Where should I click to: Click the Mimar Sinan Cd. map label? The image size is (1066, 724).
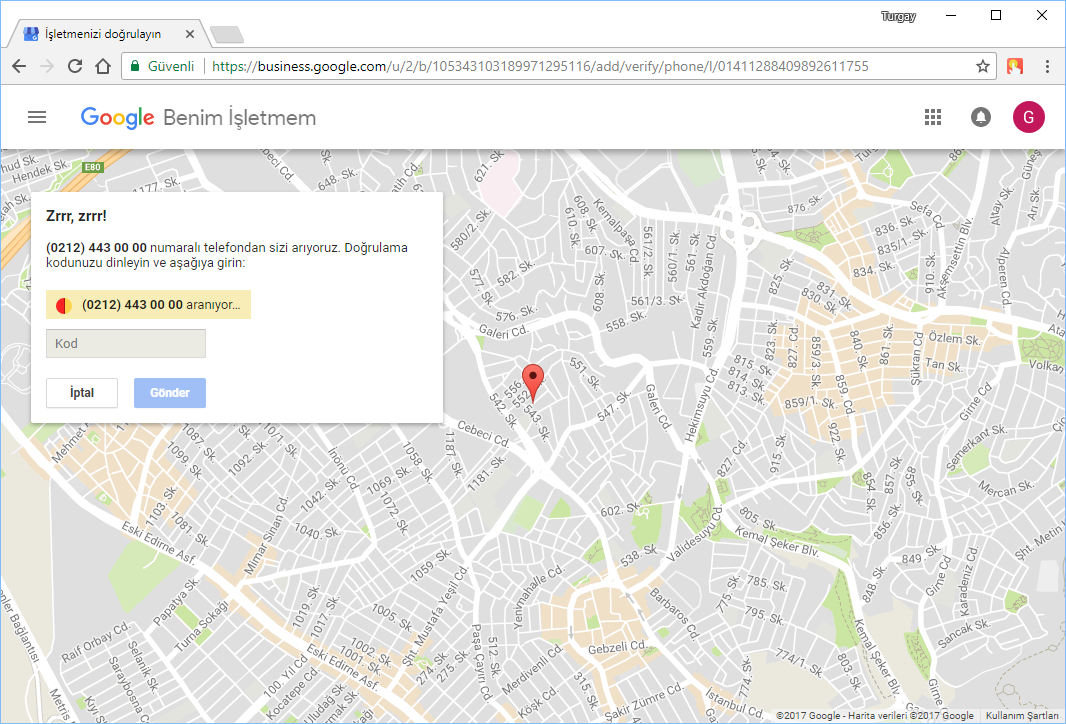pos(266,536)
